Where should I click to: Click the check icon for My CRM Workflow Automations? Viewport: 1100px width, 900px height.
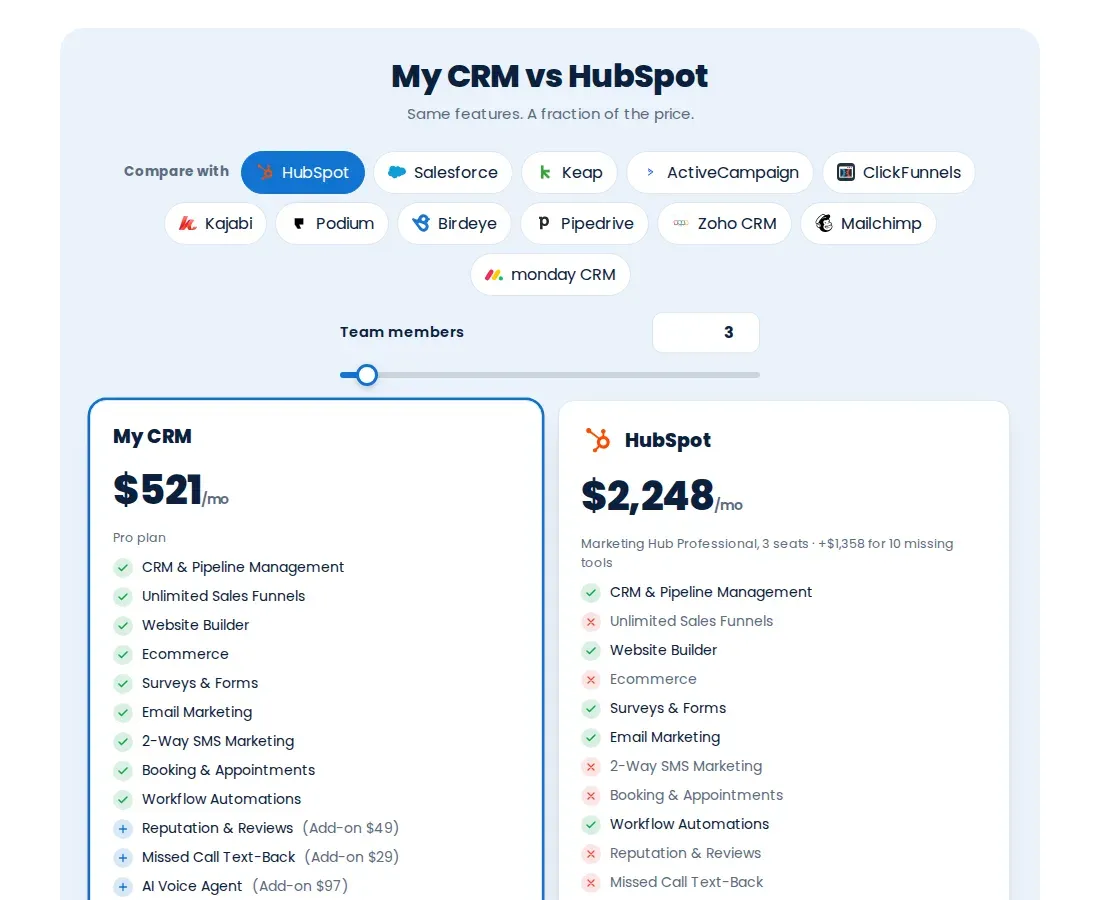coord(123,800)
